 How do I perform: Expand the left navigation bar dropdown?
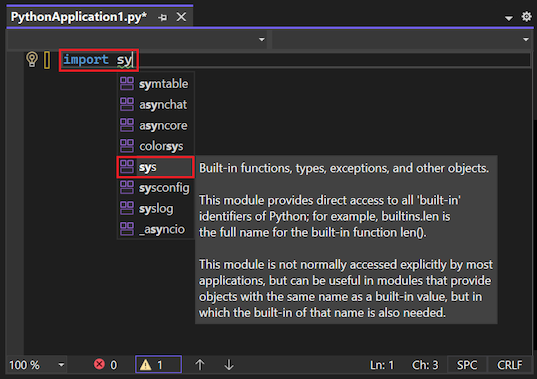262,39
